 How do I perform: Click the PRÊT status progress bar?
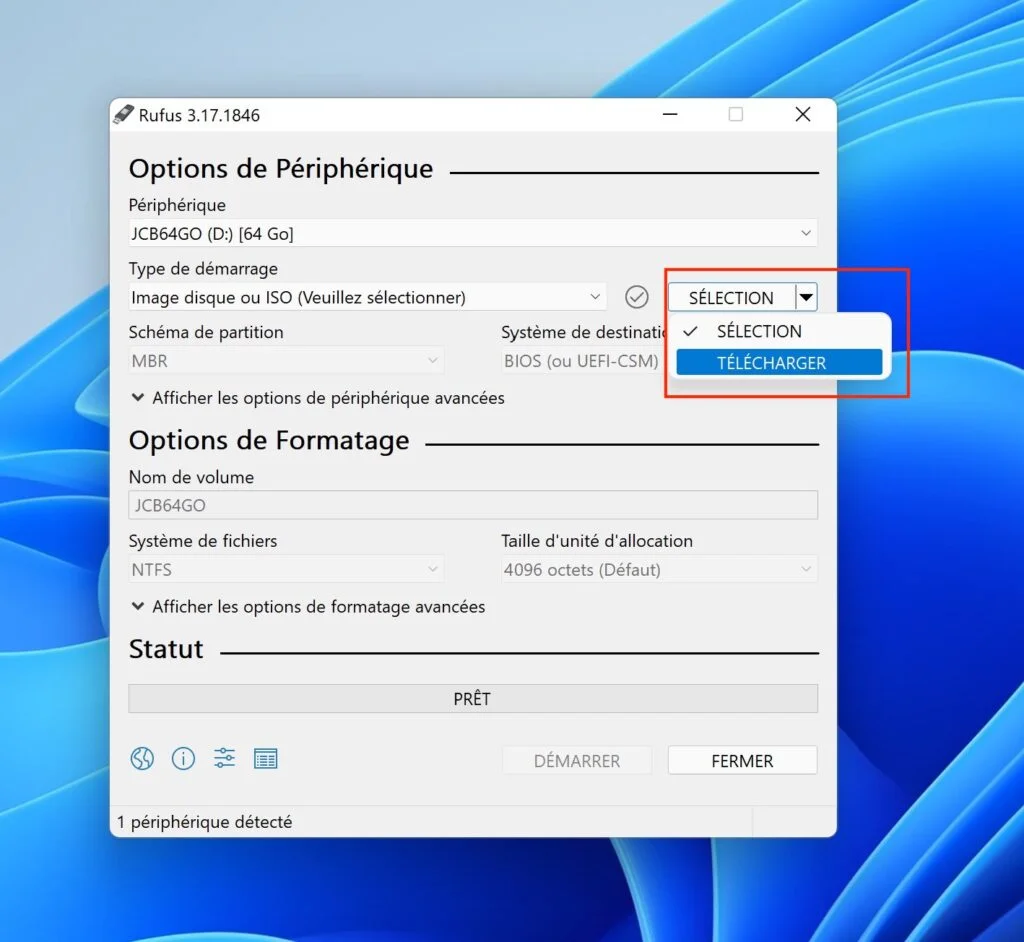coord(473,698)
